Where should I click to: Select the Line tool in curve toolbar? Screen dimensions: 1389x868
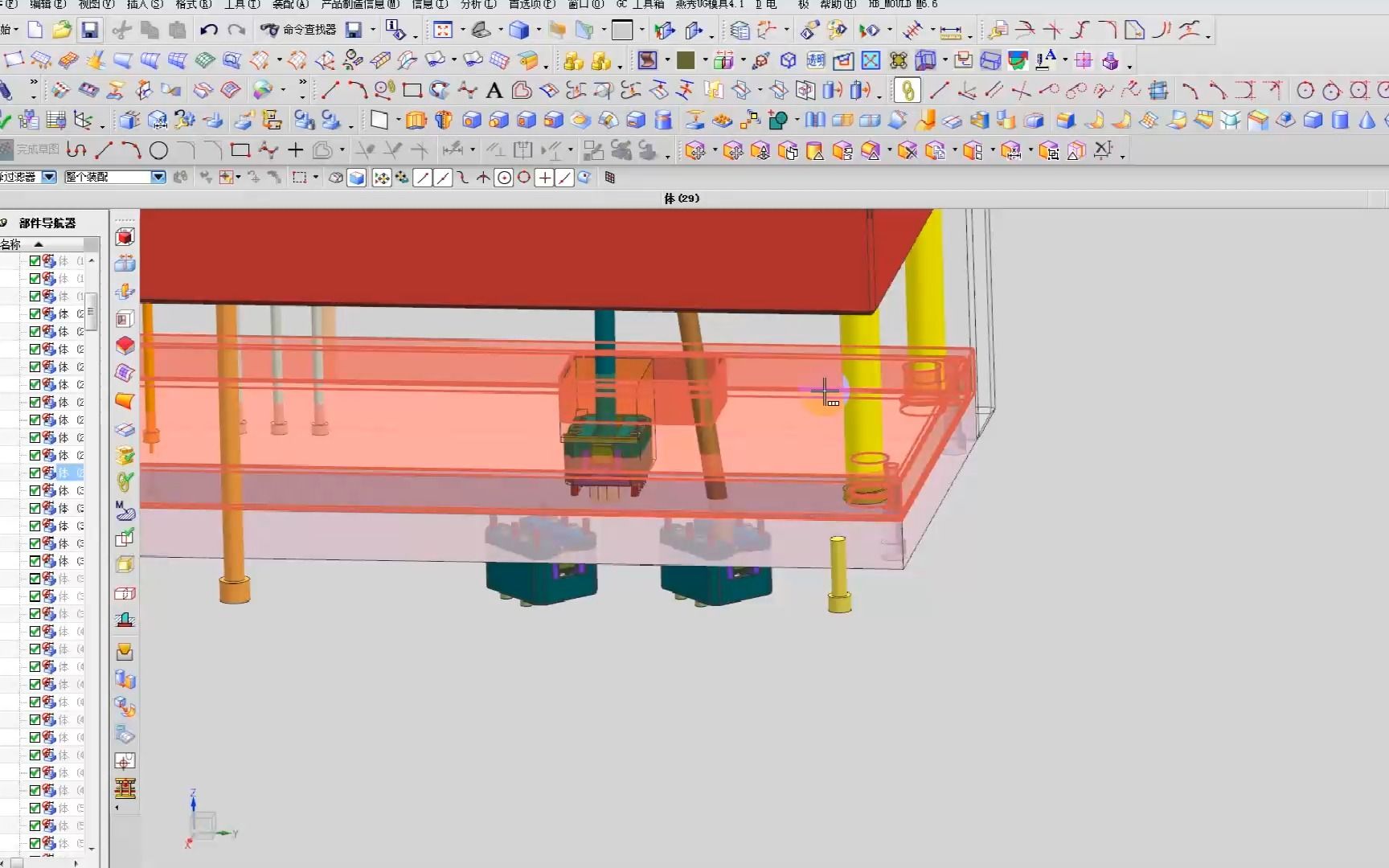pyautogui.click(x=330, y=90)
